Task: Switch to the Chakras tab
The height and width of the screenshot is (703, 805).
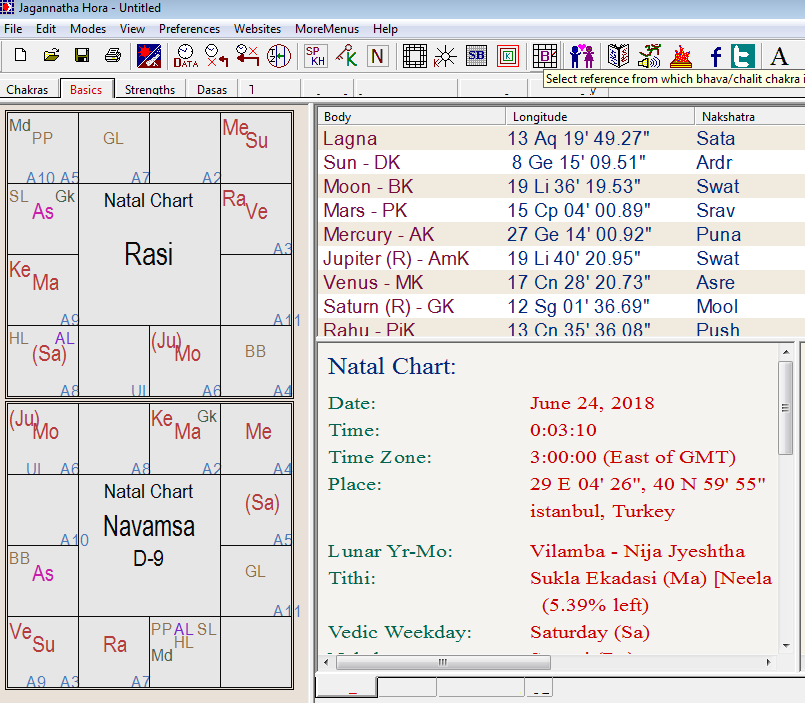Action: tap(27, 89)
